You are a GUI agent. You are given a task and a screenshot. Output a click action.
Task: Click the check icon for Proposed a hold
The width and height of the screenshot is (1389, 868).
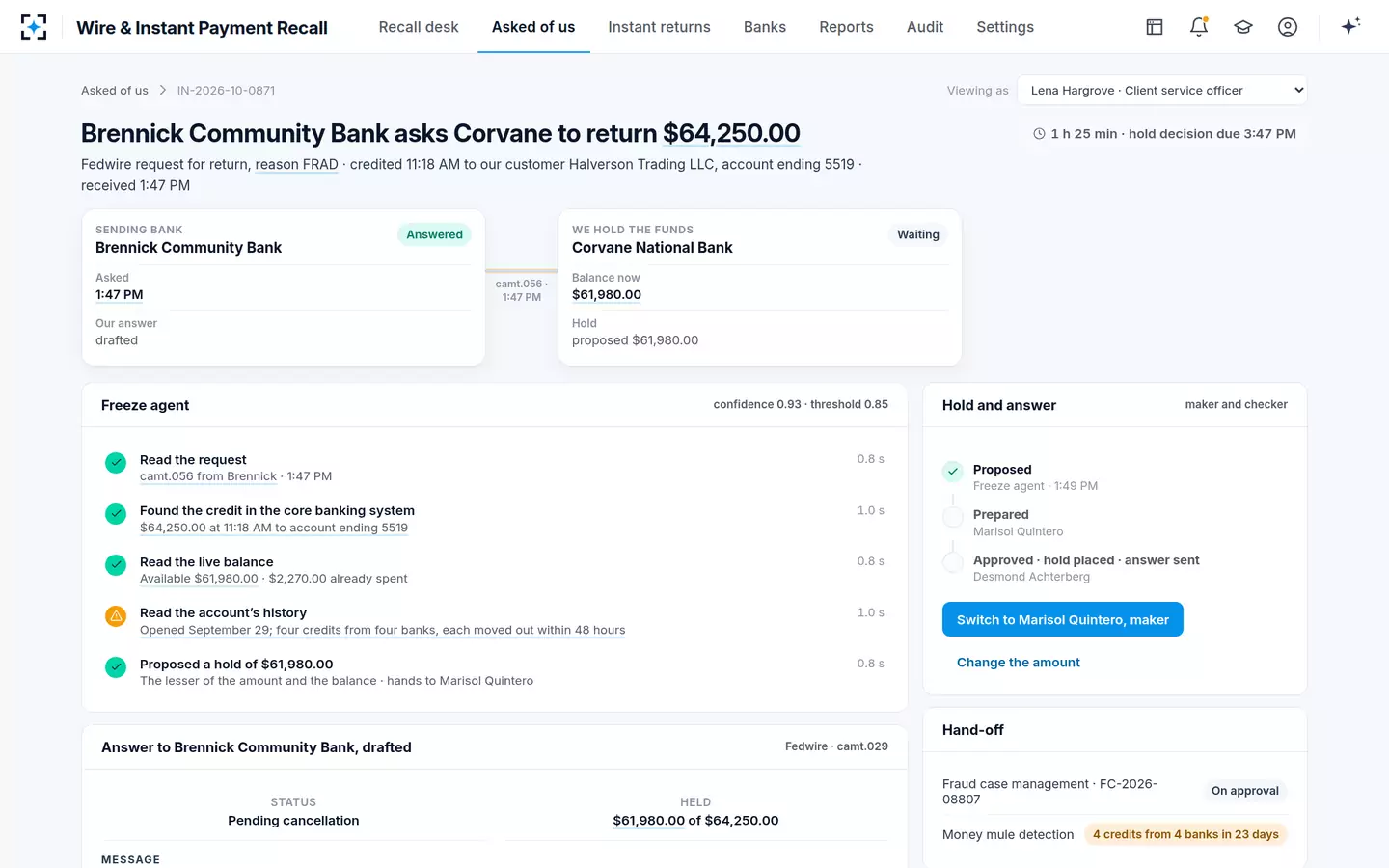point(116,667)
